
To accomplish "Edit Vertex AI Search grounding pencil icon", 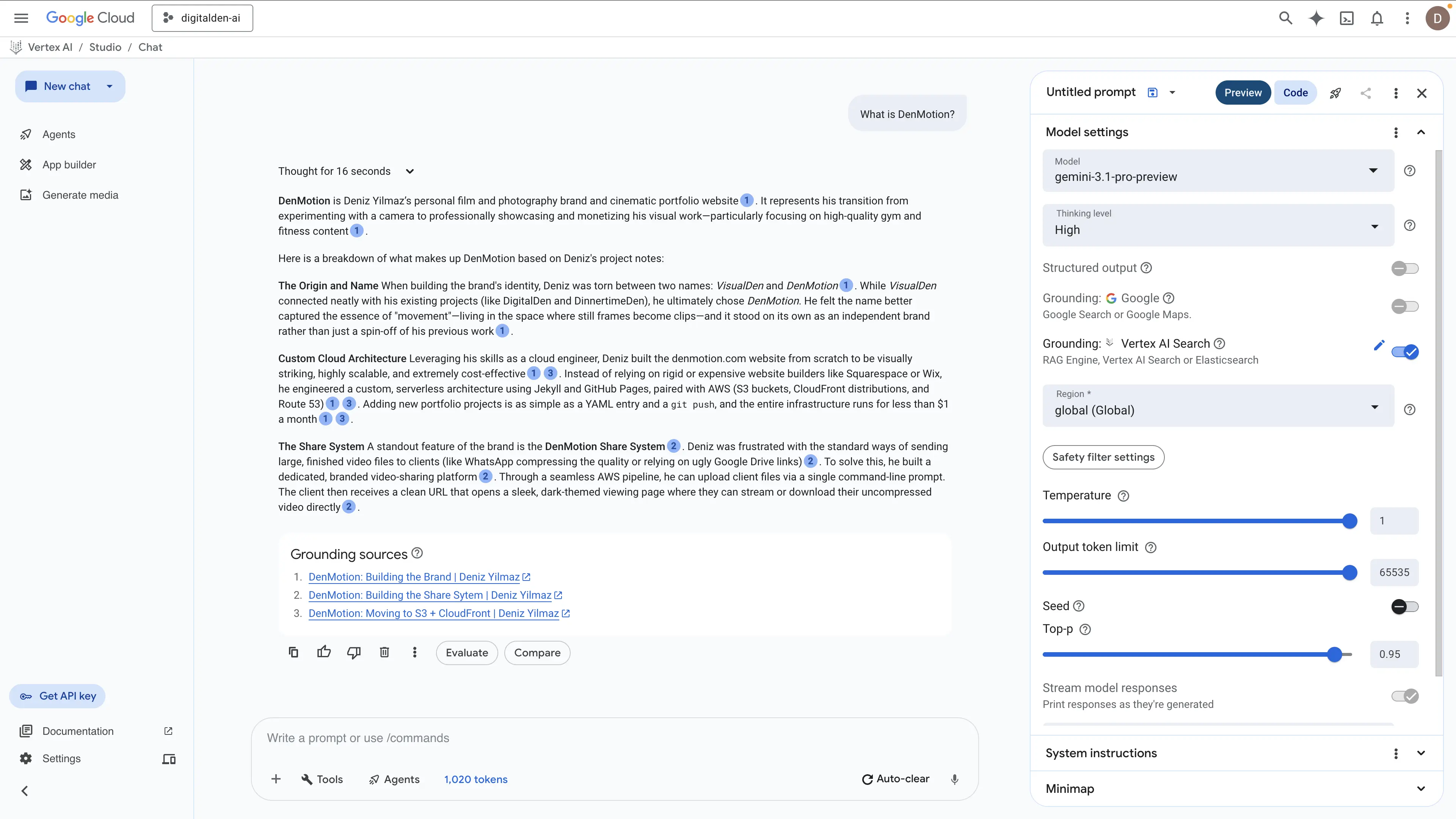I will [1379, 345].
